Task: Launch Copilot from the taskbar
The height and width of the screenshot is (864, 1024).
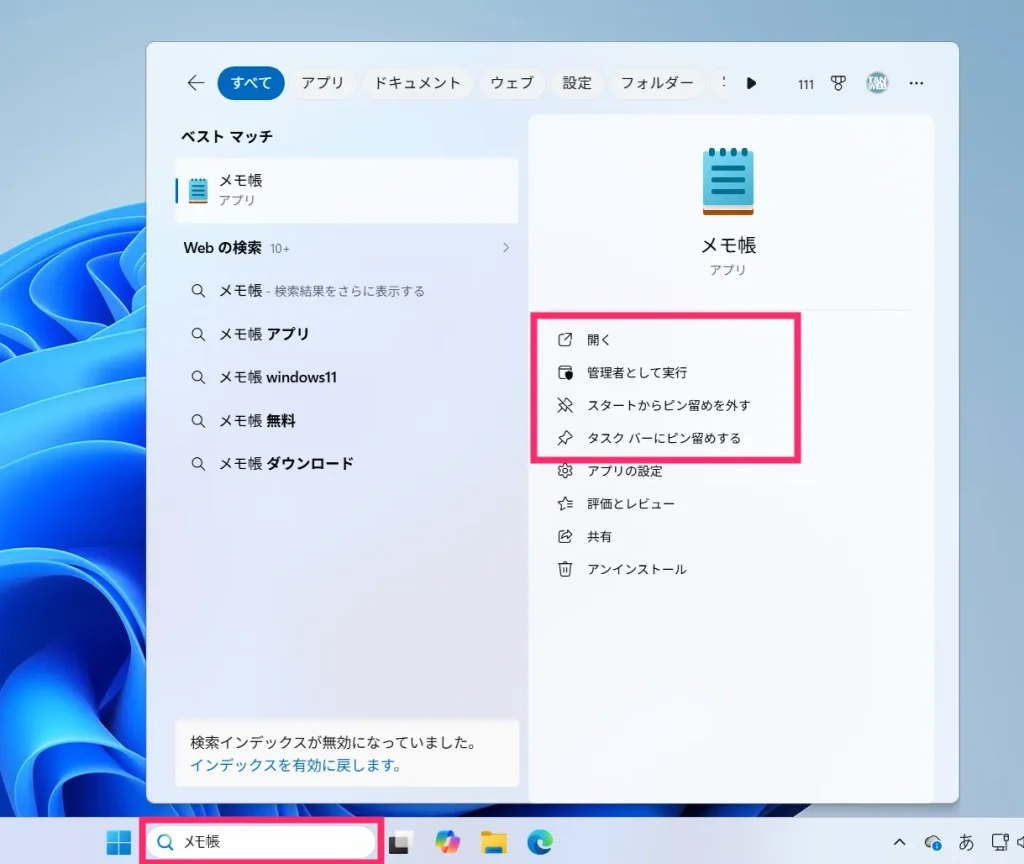Action: [447, 842]
